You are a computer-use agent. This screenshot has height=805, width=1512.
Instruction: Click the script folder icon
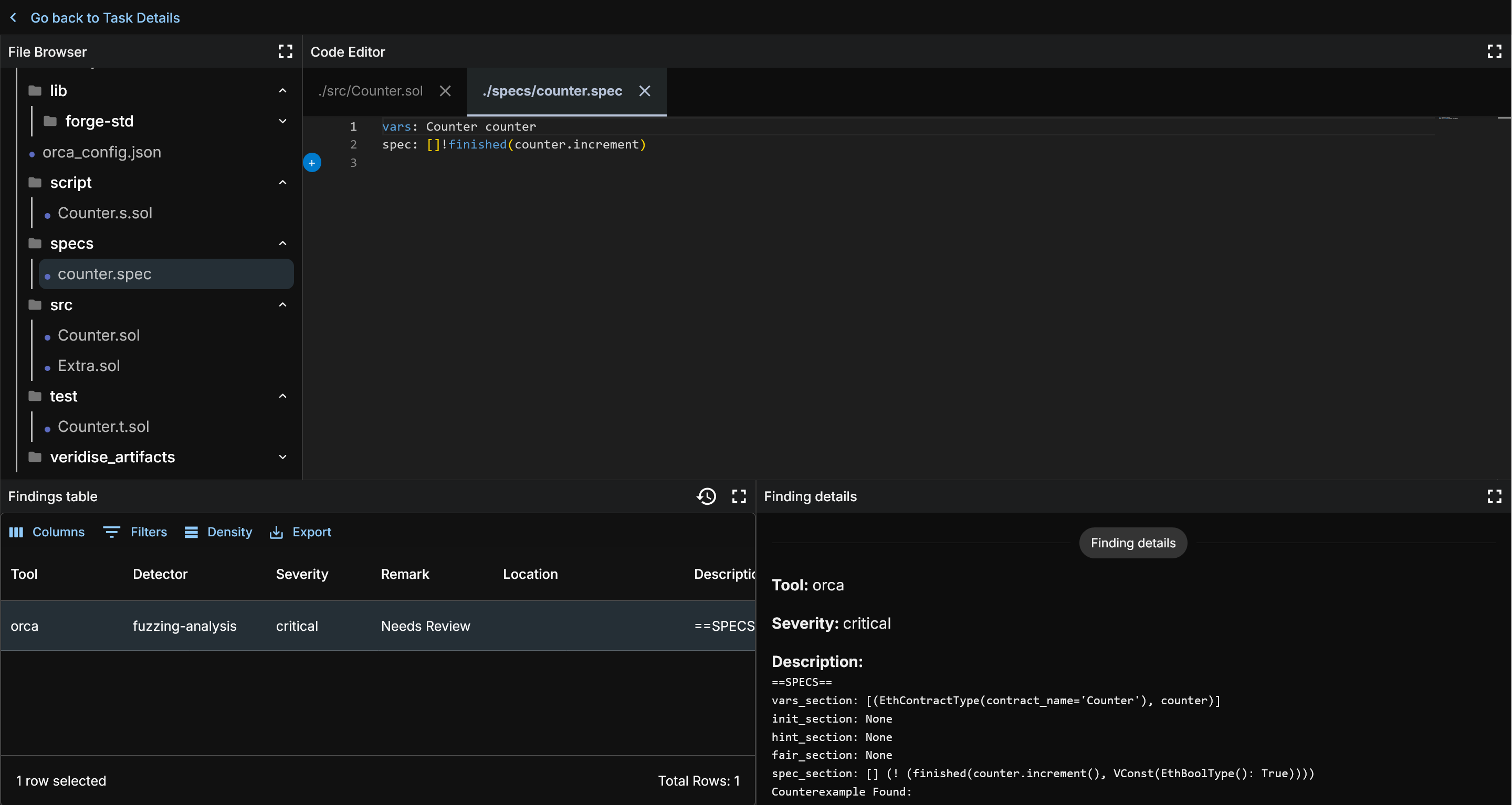click(35, 183)
